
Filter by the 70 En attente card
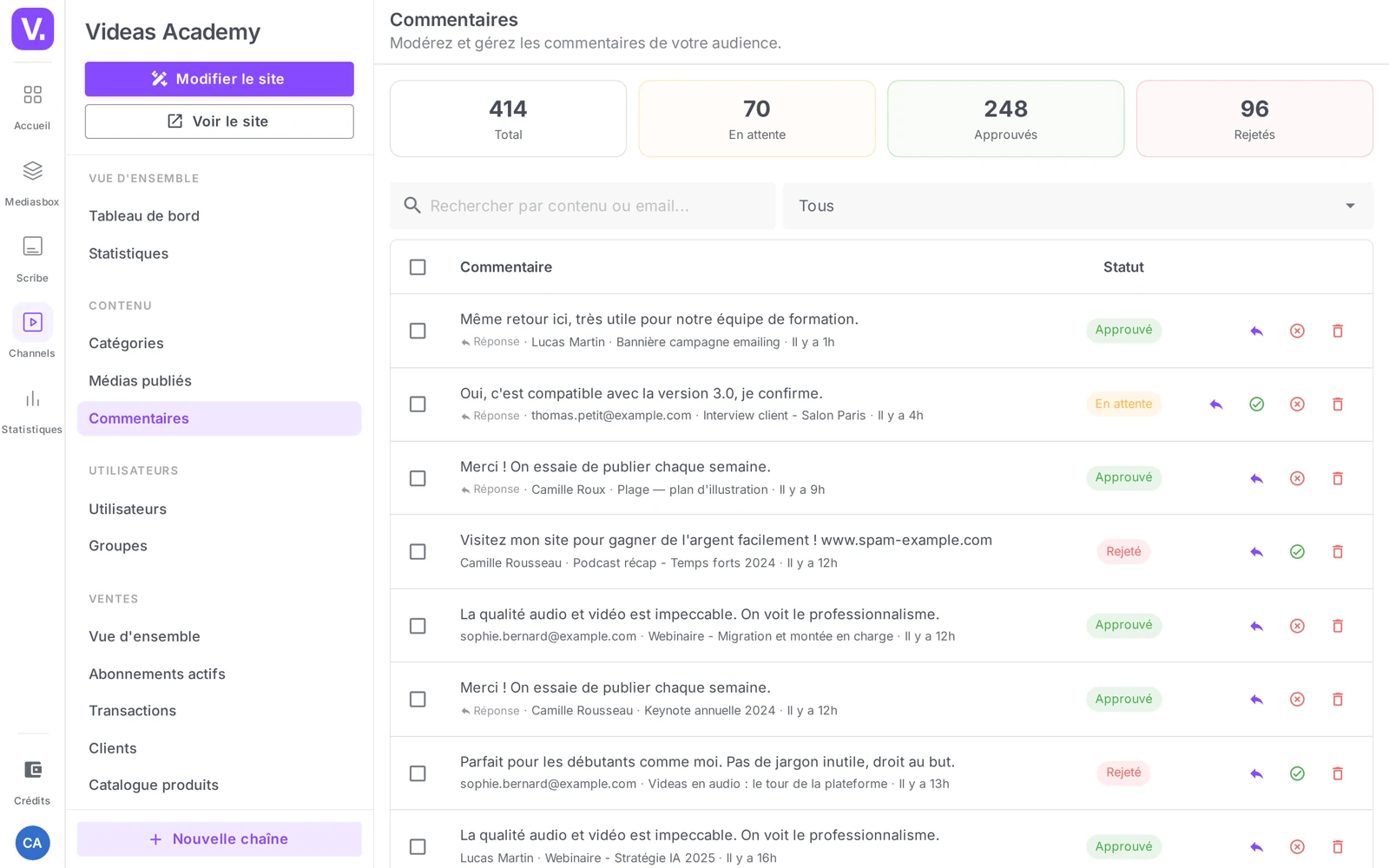[757, 119]
